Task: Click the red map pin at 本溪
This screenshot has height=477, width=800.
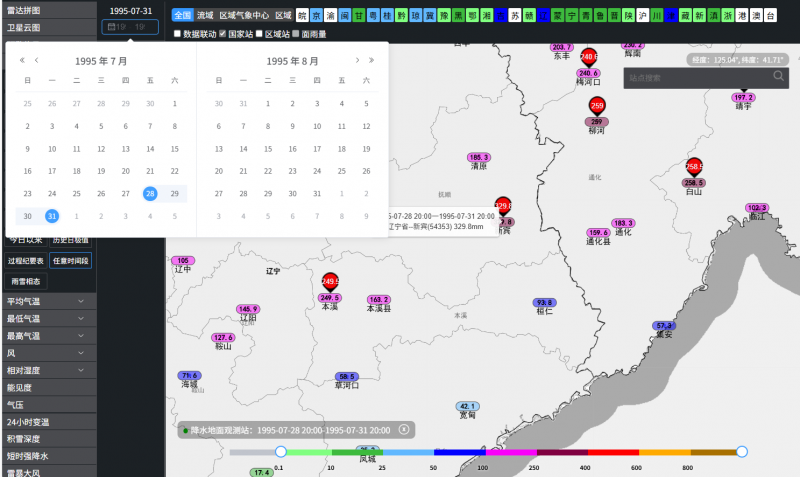Action: click(x=330, y=281)
